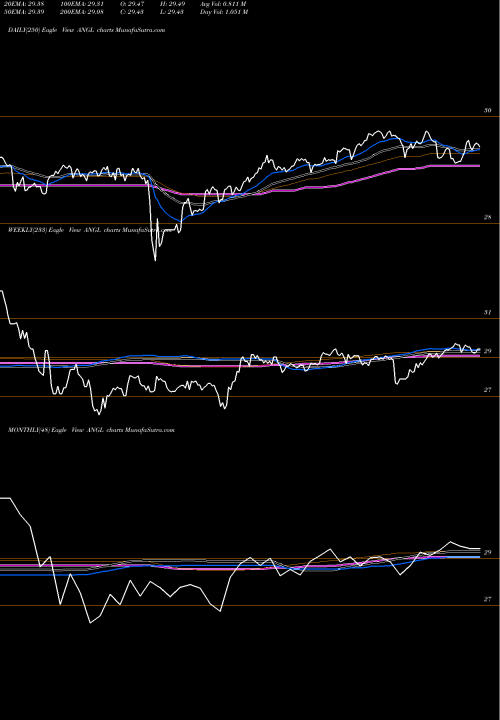This screenshot has height=720, width=500.
Task: Click the 29 axis label on weekly chart
Action: tap(488, 351)
